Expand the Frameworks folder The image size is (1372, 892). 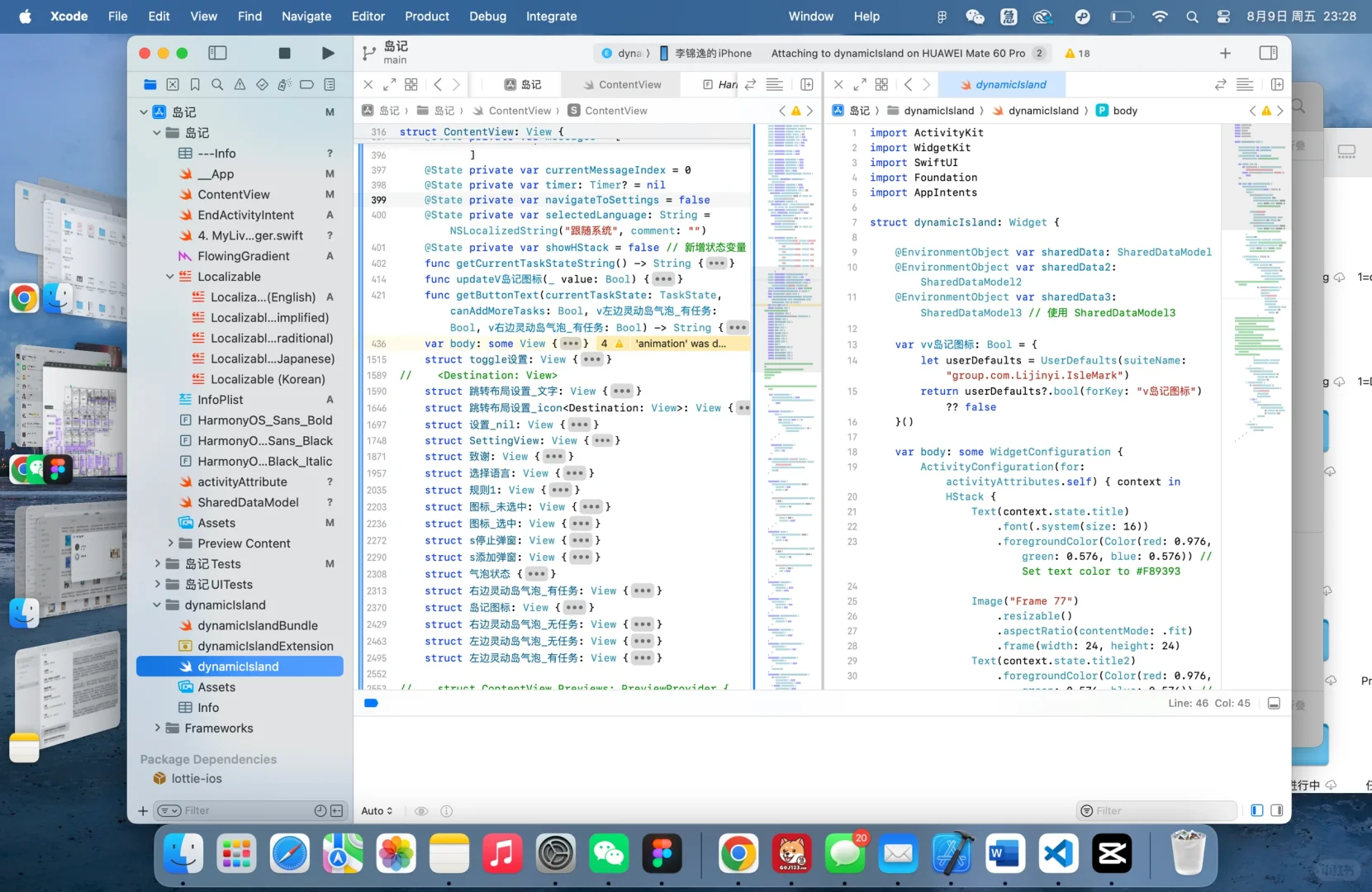(x=158, y=728)
